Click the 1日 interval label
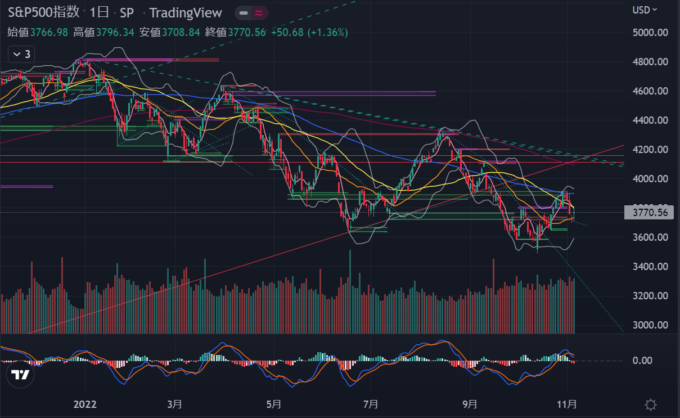 (100, 12)
